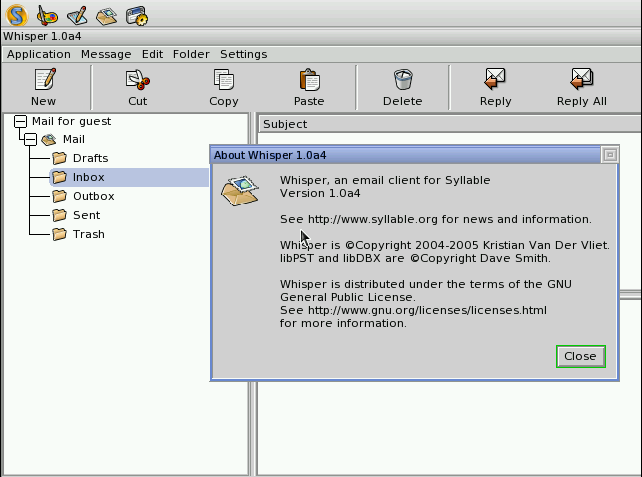Select the Outbox folder
The image size is (642, 477).
click(93, 196)
